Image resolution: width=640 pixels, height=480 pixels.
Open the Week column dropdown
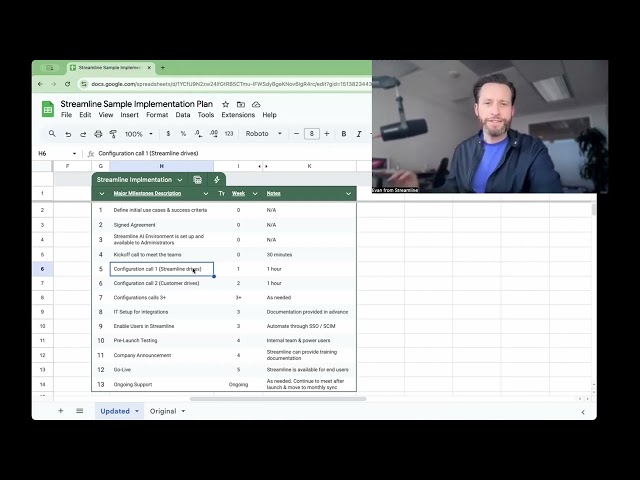(x=255, y=194)
